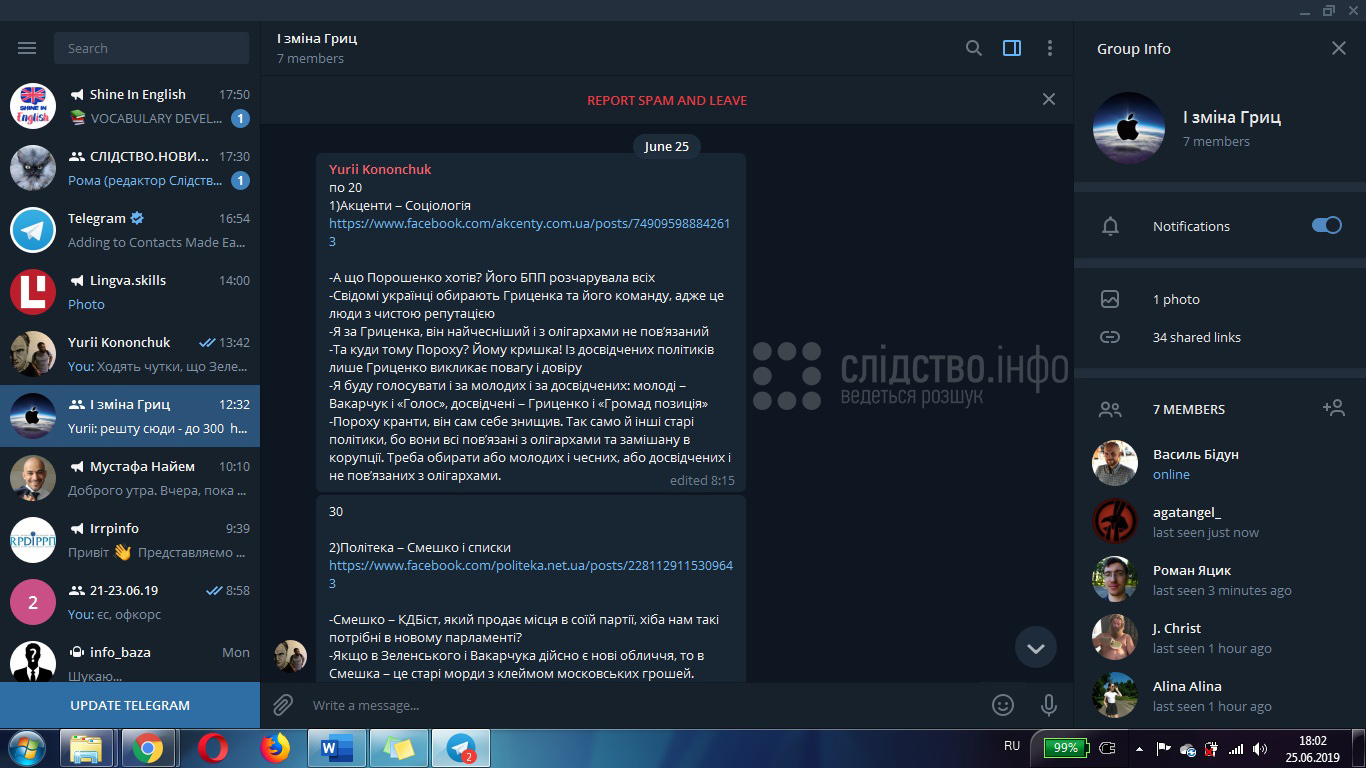Open the politeka.net.ua Facebook post link
The width and height of the screenshot is (1366, 768).
click(x=531, y=574)
